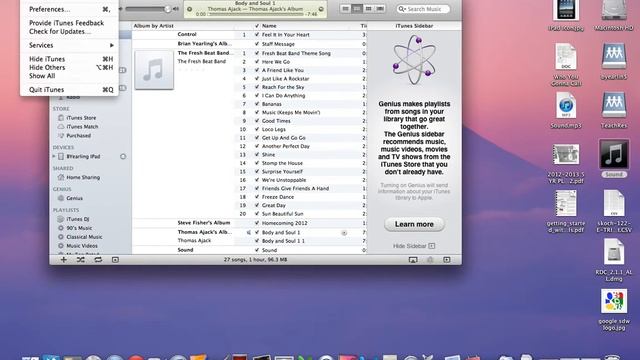The height and width of the screenshot is (360, 640).
Task: Open the AirPlay icon in the bottom-right
Action: [413, 260]
